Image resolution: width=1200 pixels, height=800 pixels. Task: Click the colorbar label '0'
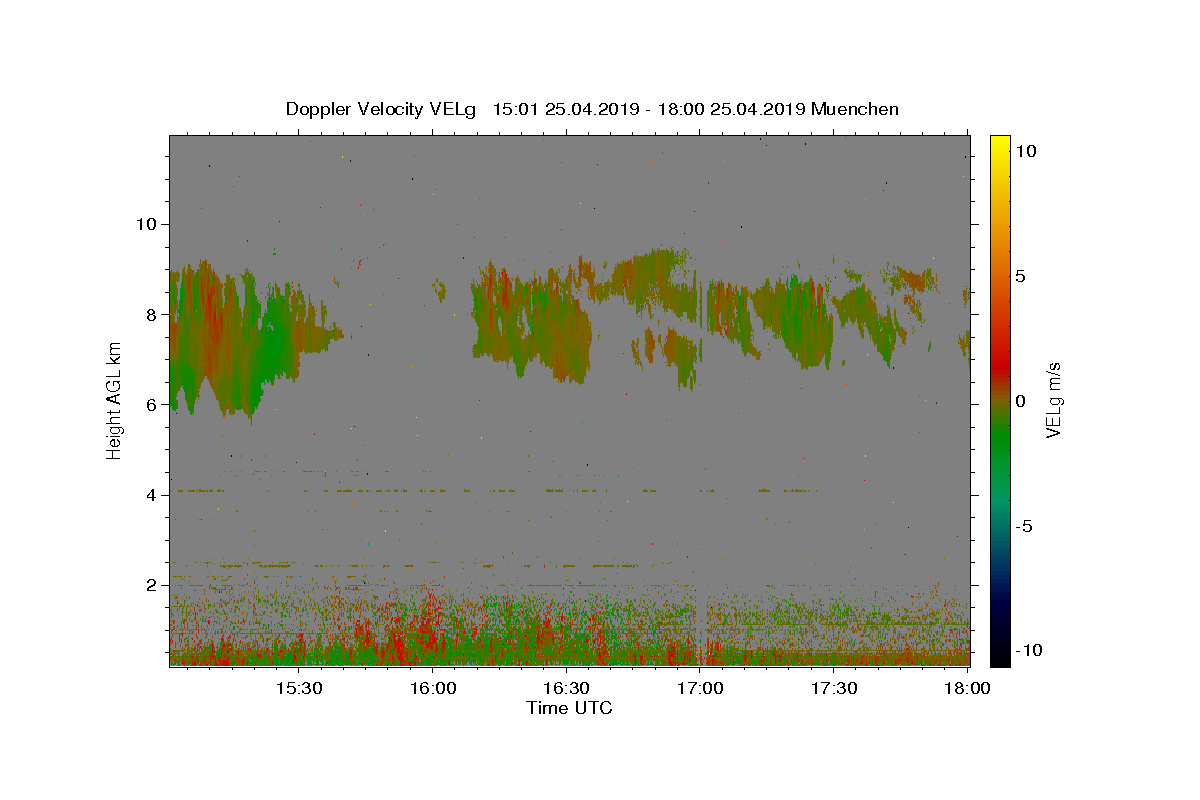(1020, 401)
